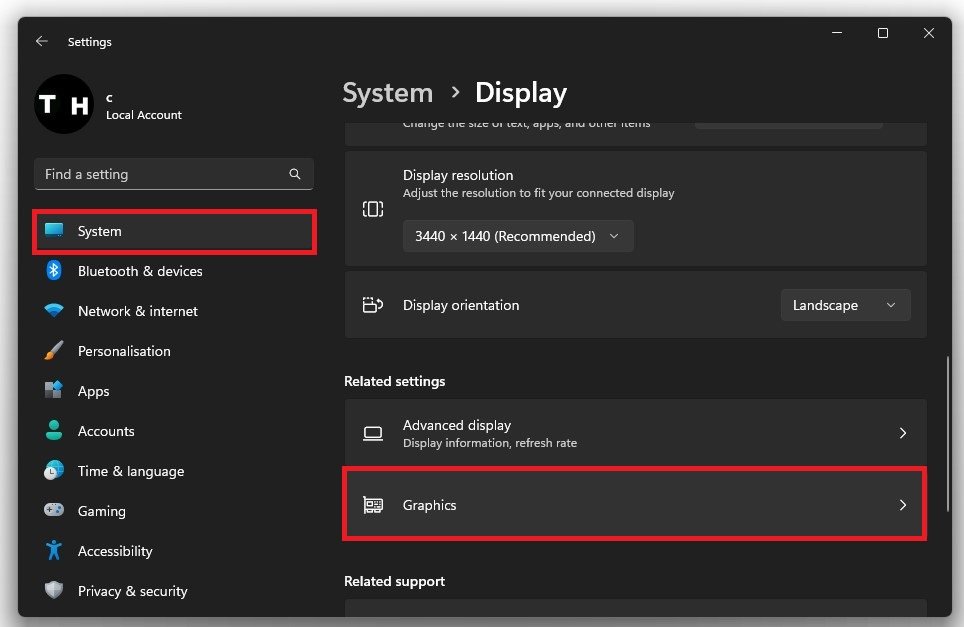Open the Graphics settings row

pos(634,505)
